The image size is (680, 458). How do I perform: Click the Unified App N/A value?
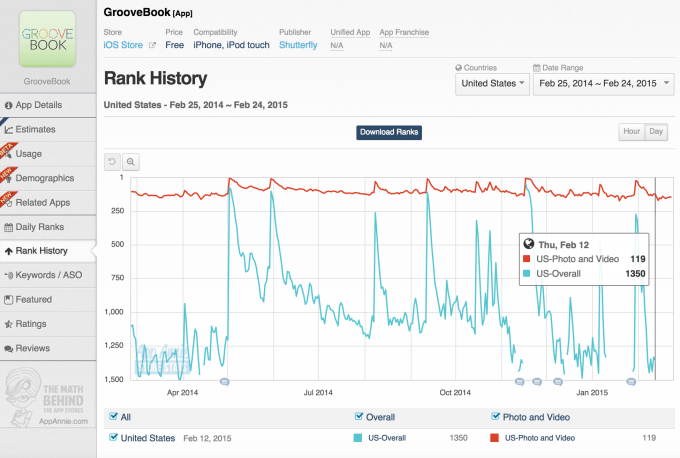337,46
